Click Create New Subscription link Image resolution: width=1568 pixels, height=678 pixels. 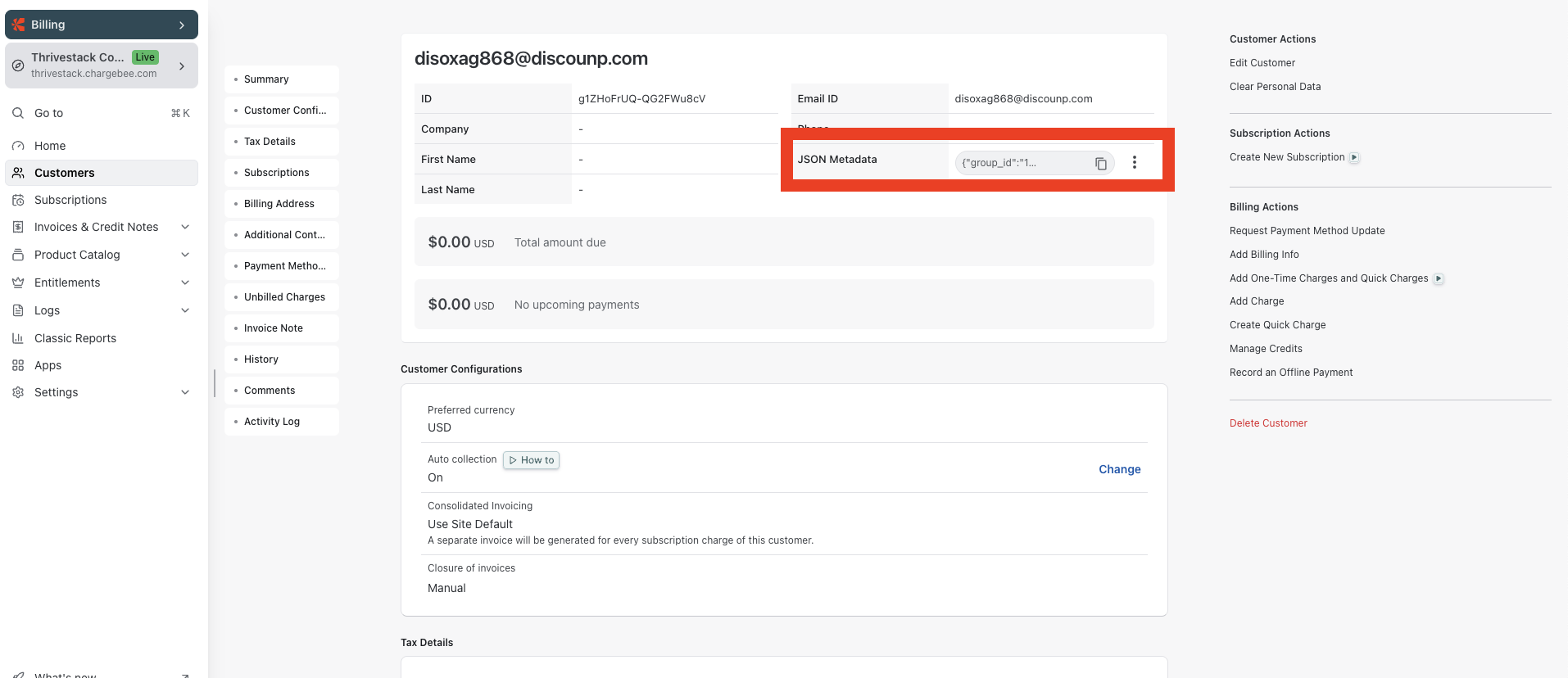point(1287,157)
